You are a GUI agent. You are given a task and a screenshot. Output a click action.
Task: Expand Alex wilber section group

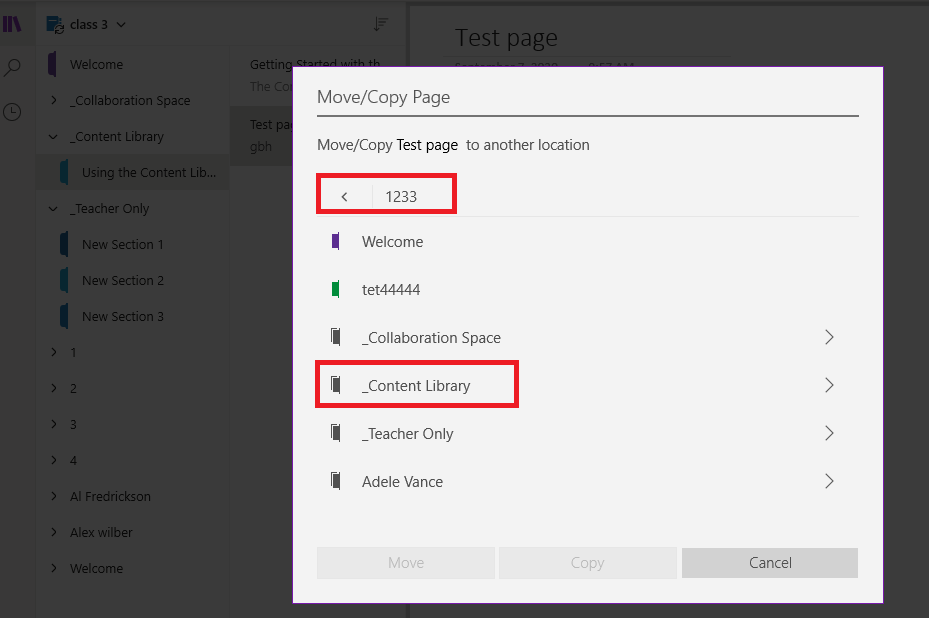coord(54,532)
